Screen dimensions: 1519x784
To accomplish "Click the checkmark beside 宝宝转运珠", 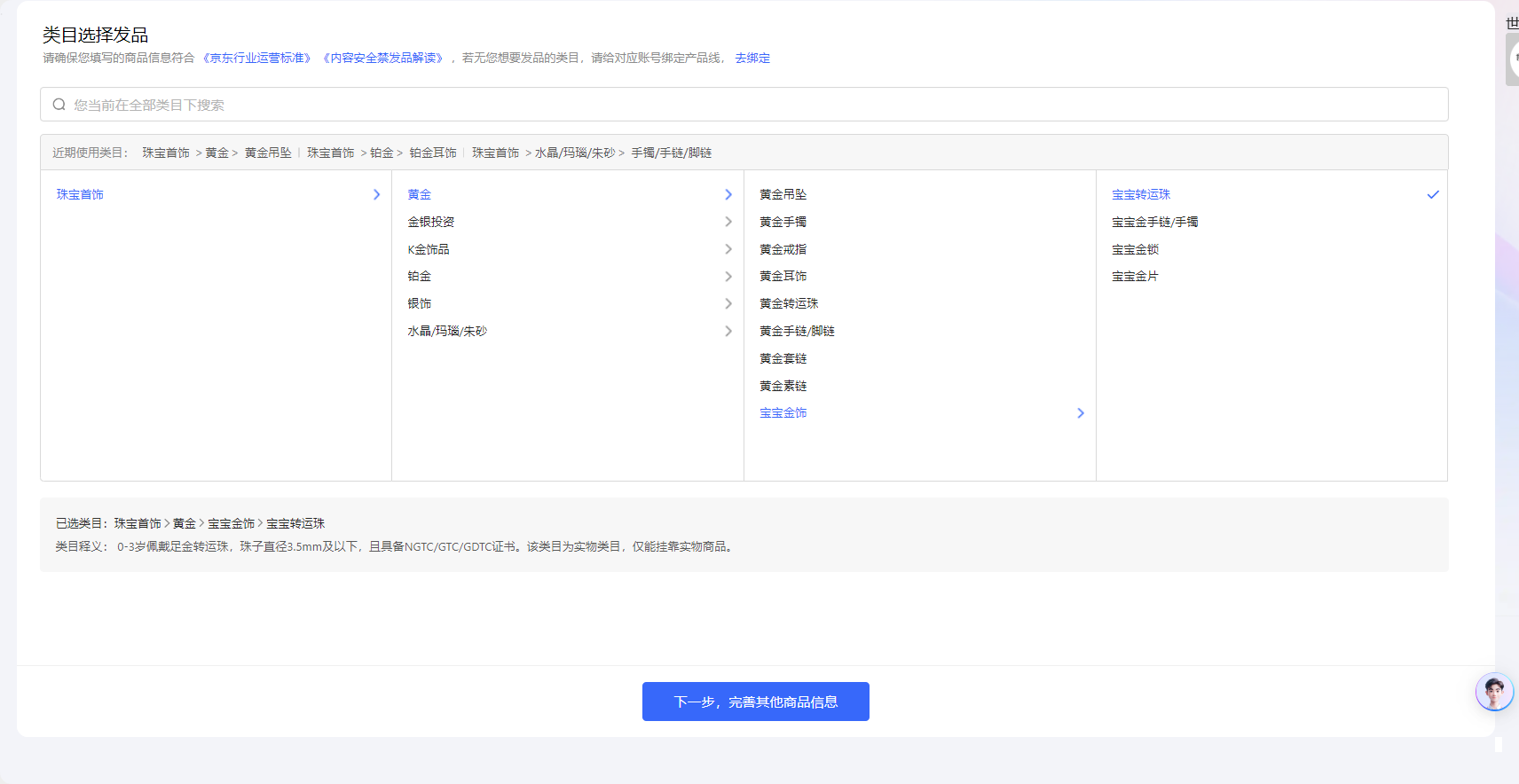I will pos(1432,195).
